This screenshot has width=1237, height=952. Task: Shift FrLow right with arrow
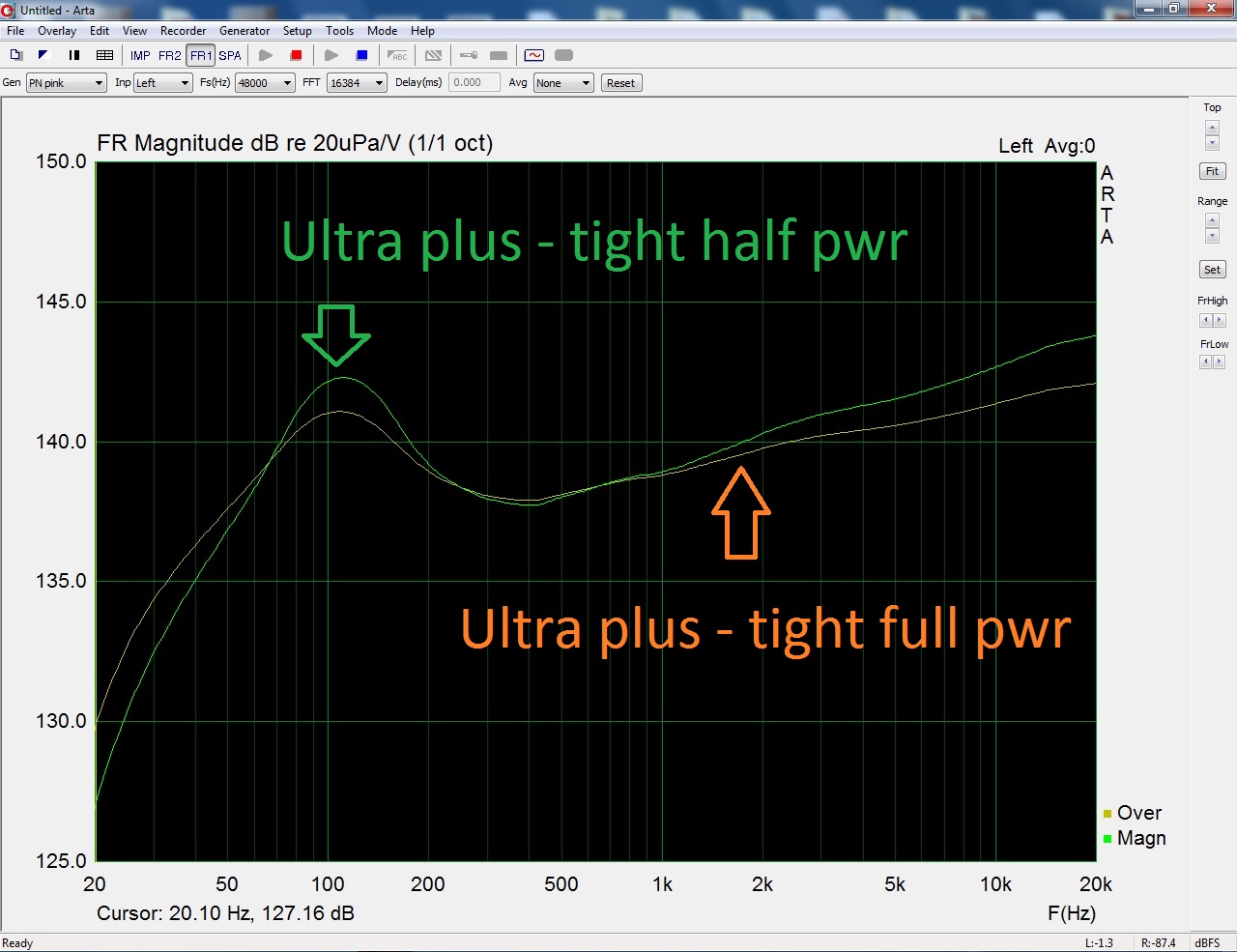(x=1219, y=361)
